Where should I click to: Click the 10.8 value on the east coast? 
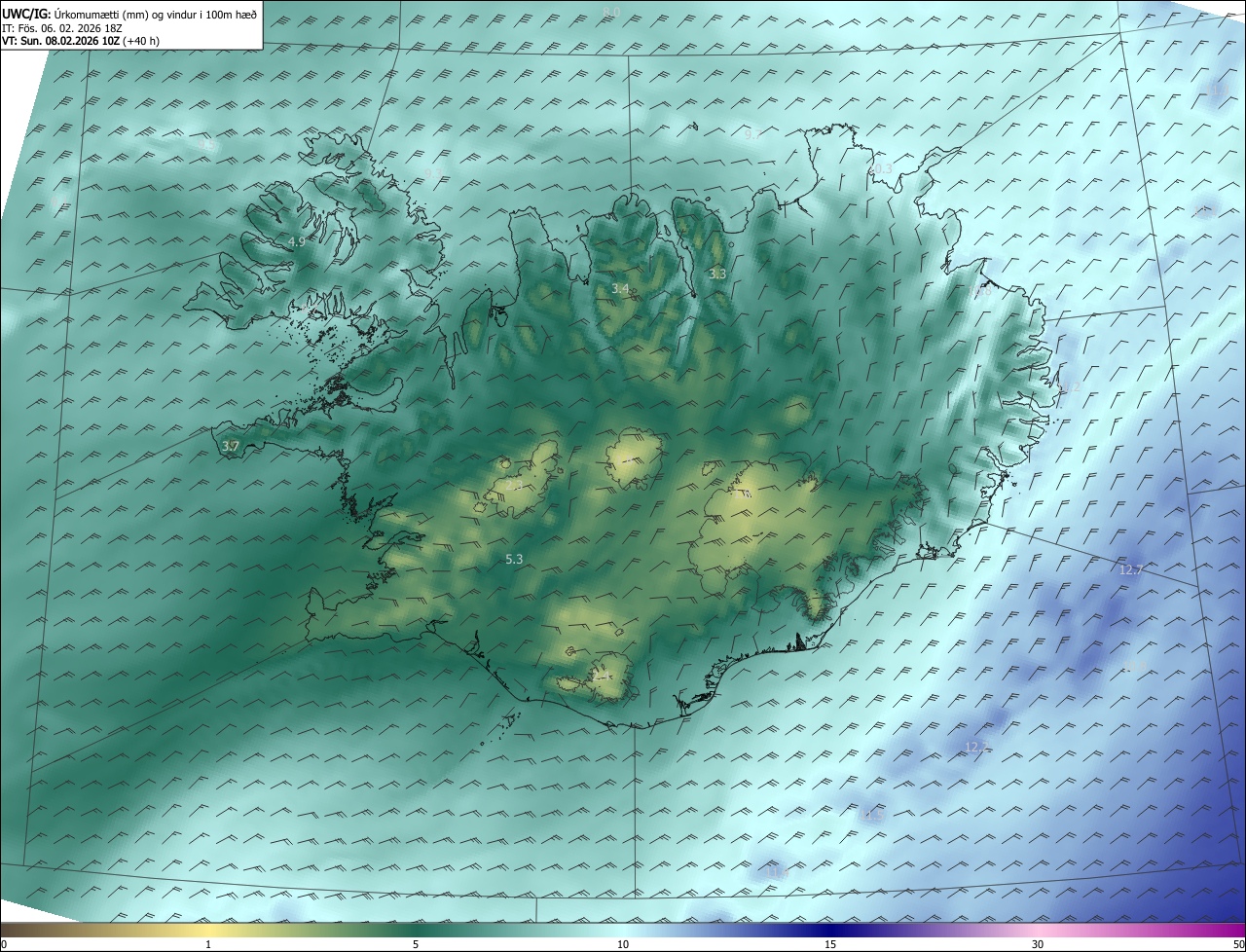pos(981,290)
